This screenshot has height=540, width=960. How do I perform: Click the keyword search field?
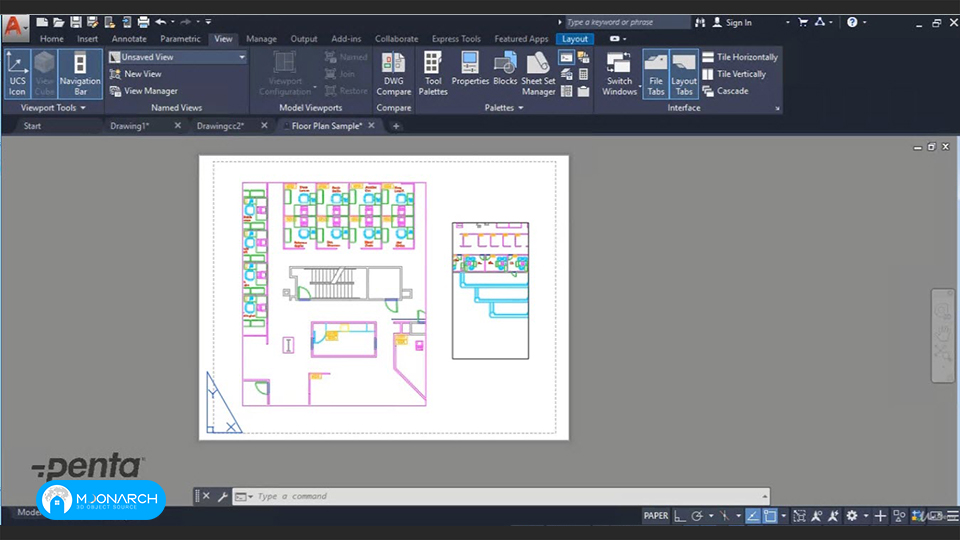pyautogui.click(x=628, y=22)
